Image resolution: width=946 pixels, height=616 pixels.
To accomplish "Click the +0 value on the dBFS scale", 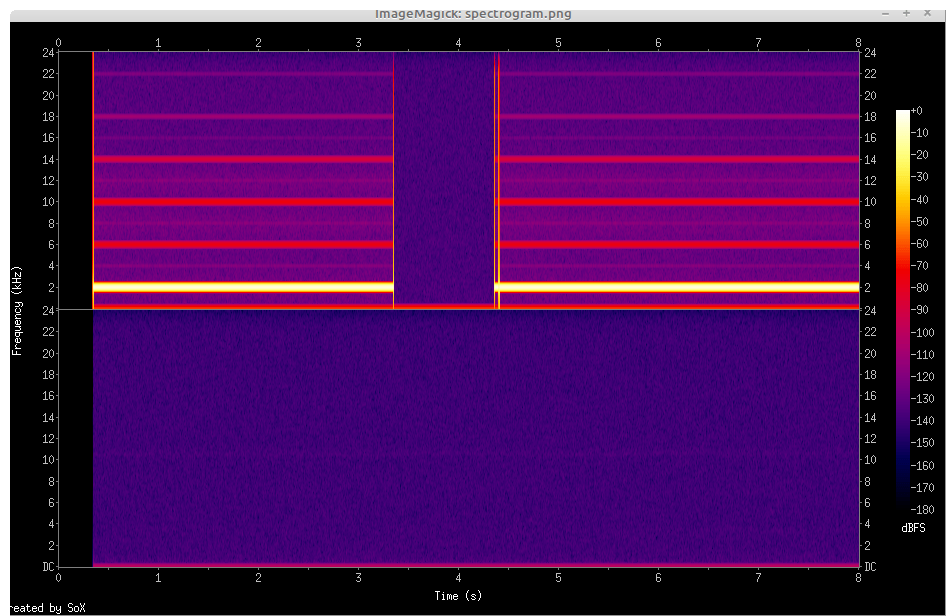I will point(917,111).
